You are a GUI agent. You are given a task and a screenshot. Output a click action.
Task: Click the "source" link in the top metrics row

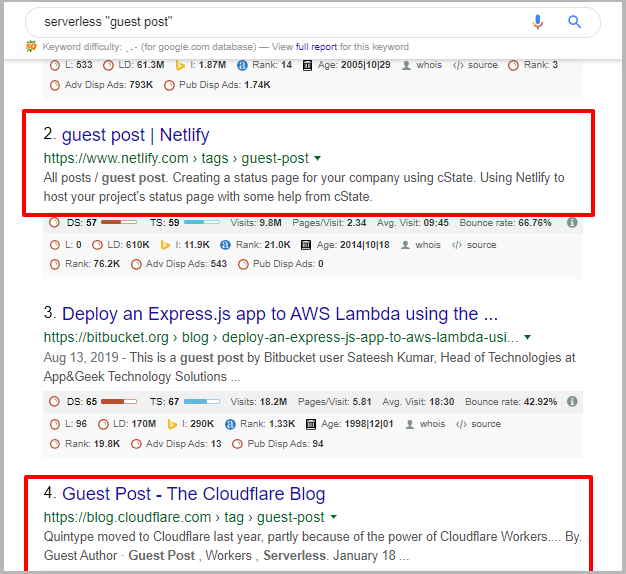pos(482,66)
